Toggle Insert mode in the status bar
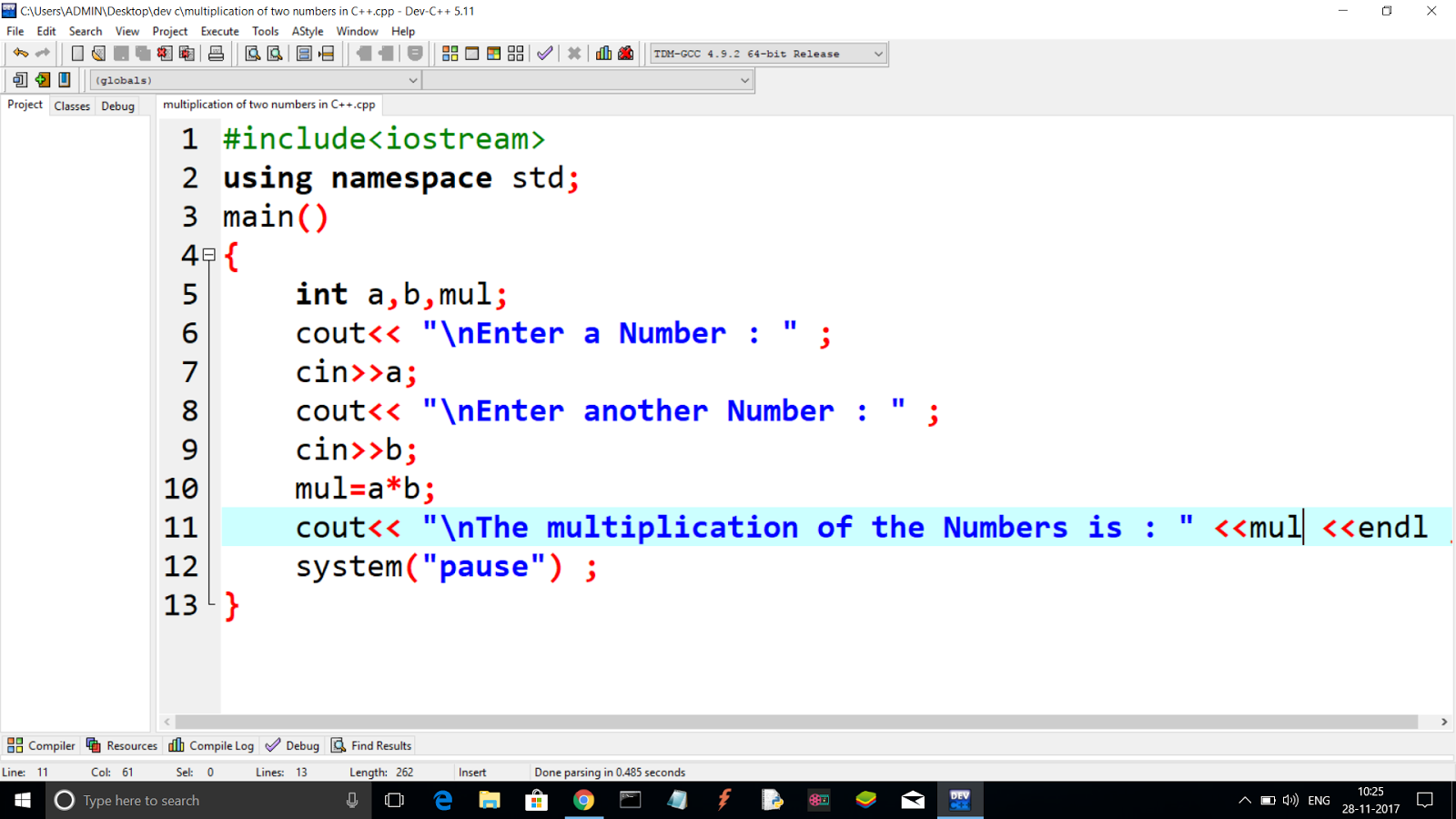This screenshot has width=1456, height=819. (471, 772)
